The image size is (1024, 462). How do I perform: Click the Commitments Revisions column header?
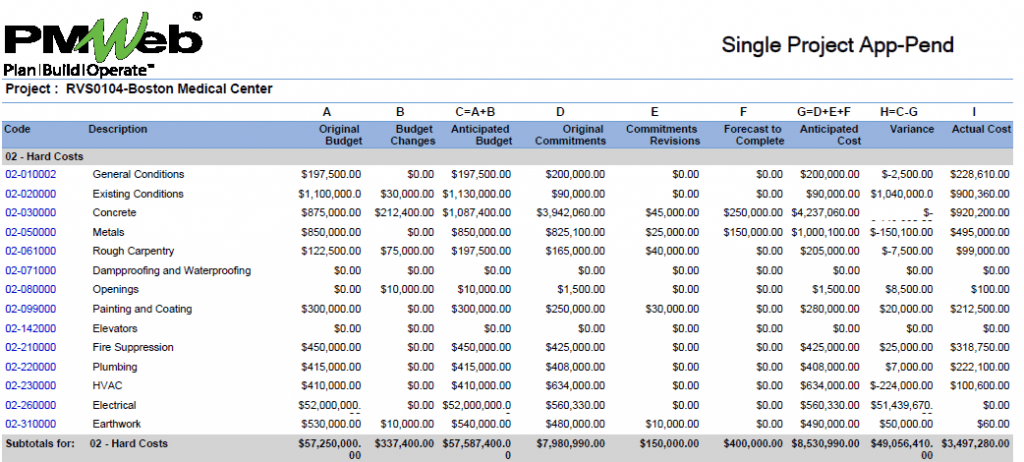(663, 135)
